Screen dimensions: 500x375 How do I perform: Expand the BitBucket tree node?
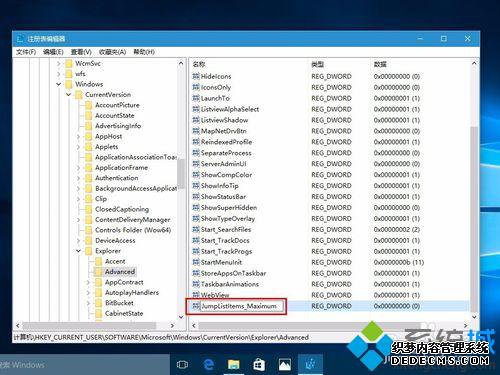(x=88, y=303)
